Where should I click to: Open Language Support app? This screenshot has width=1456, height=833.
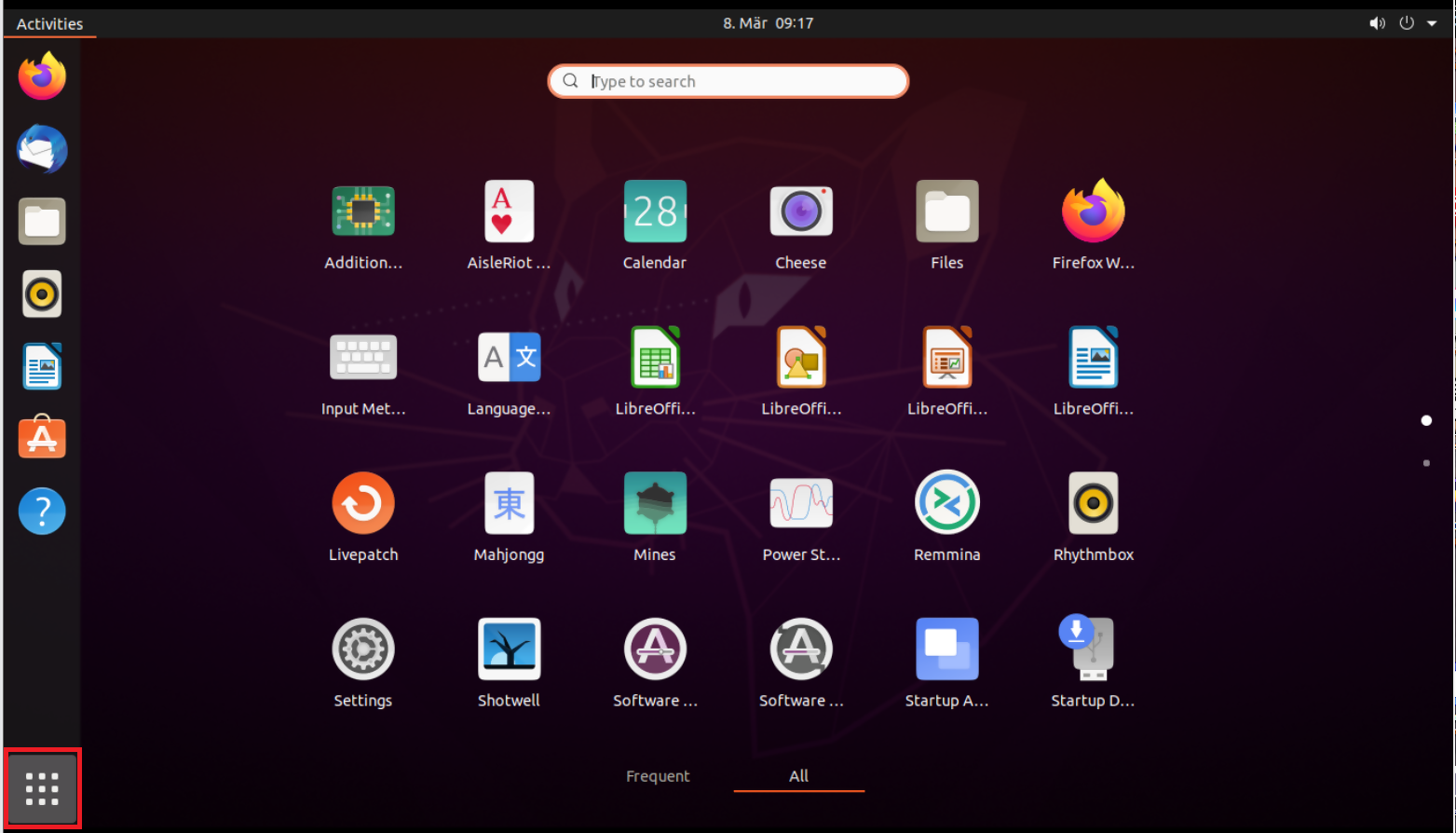point(509,358)
